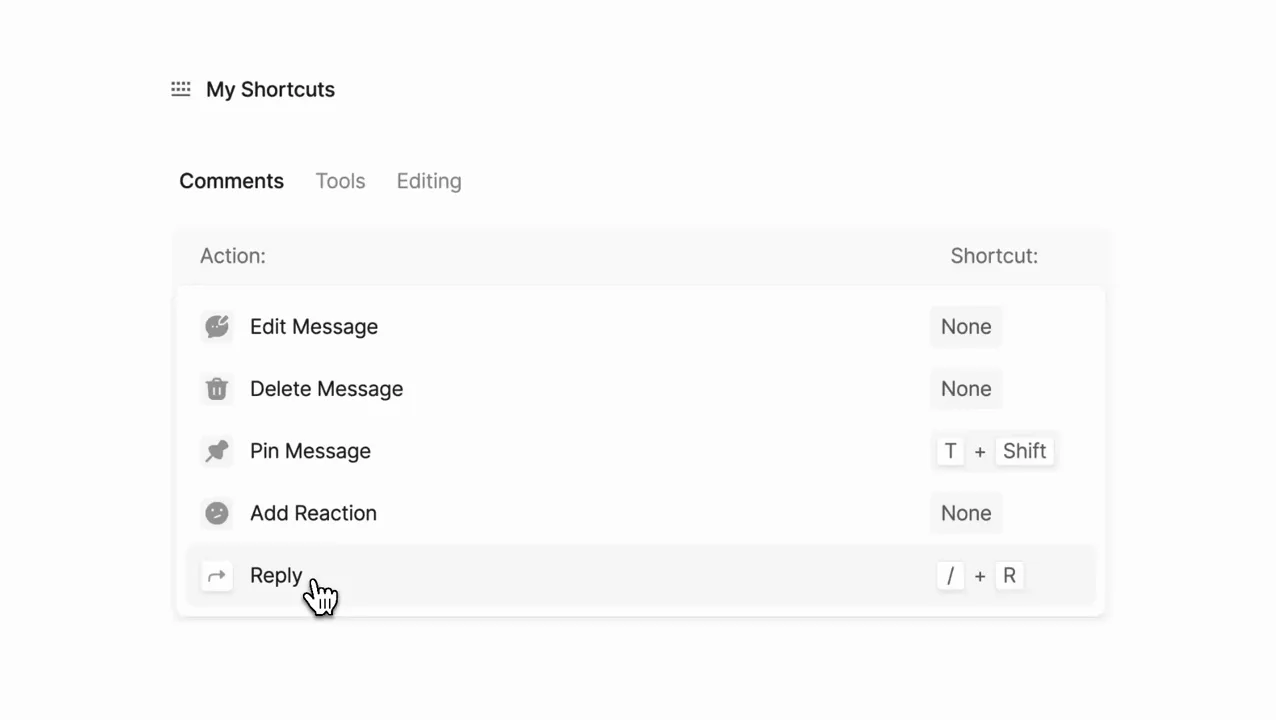Select the Delete Message action label
This screenshot has width=1276, height=720.
pos(326,389)
